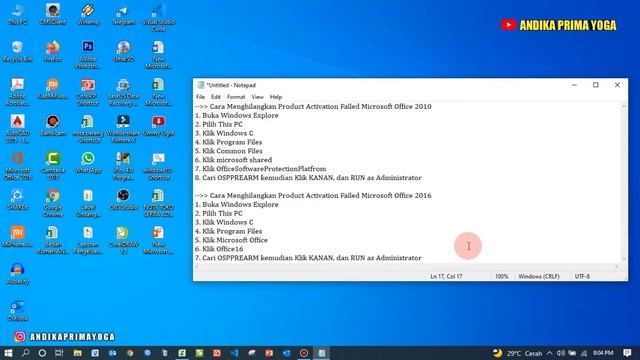Screen dimensions: 640x360
Task: Click Notepad horizontal scrollbar
Action: pyautogui.click(x=407, y=267)
